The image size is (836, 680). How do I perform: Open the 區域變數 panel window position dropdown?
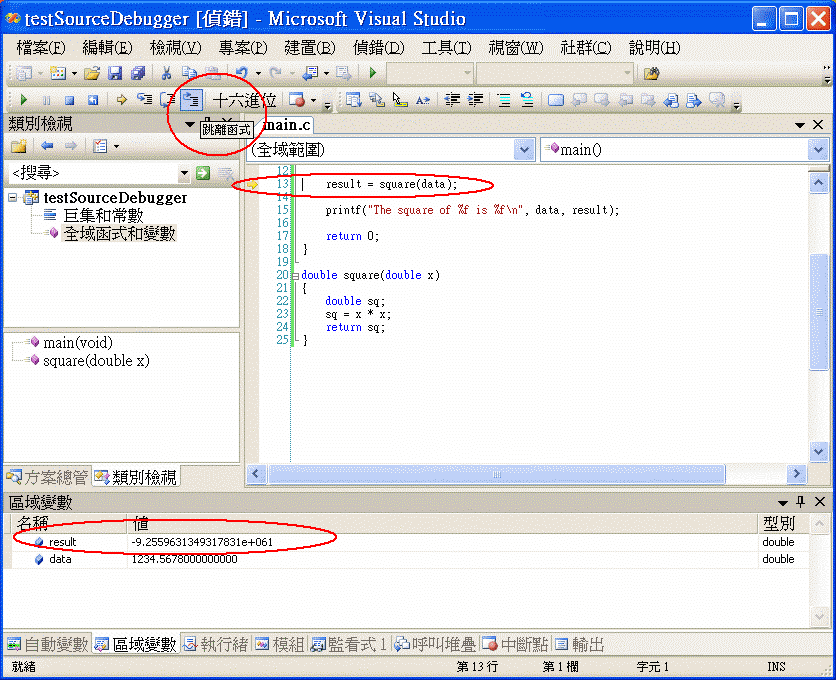pos(783,502)
